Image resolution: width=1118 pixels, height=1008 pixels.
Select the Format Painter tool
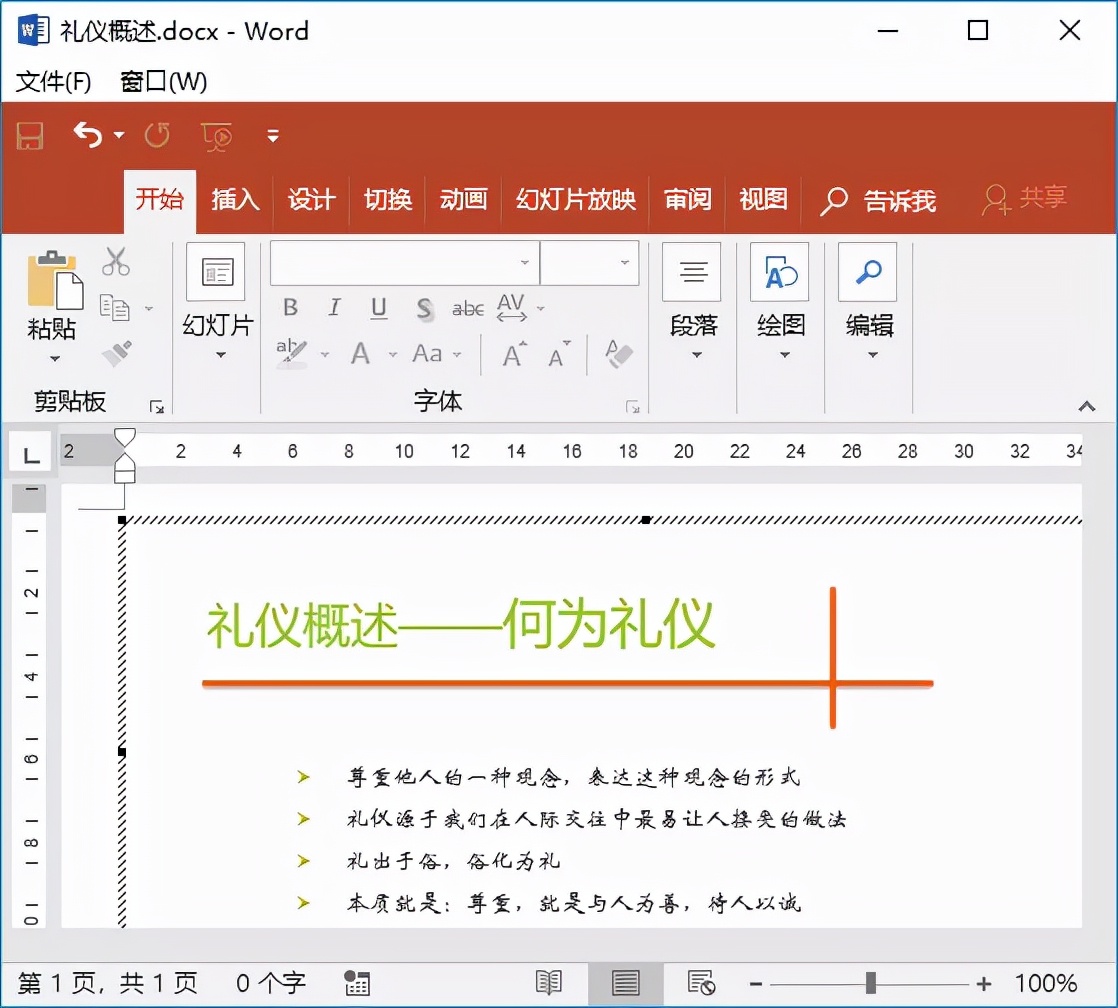click(x=114, y=351)
